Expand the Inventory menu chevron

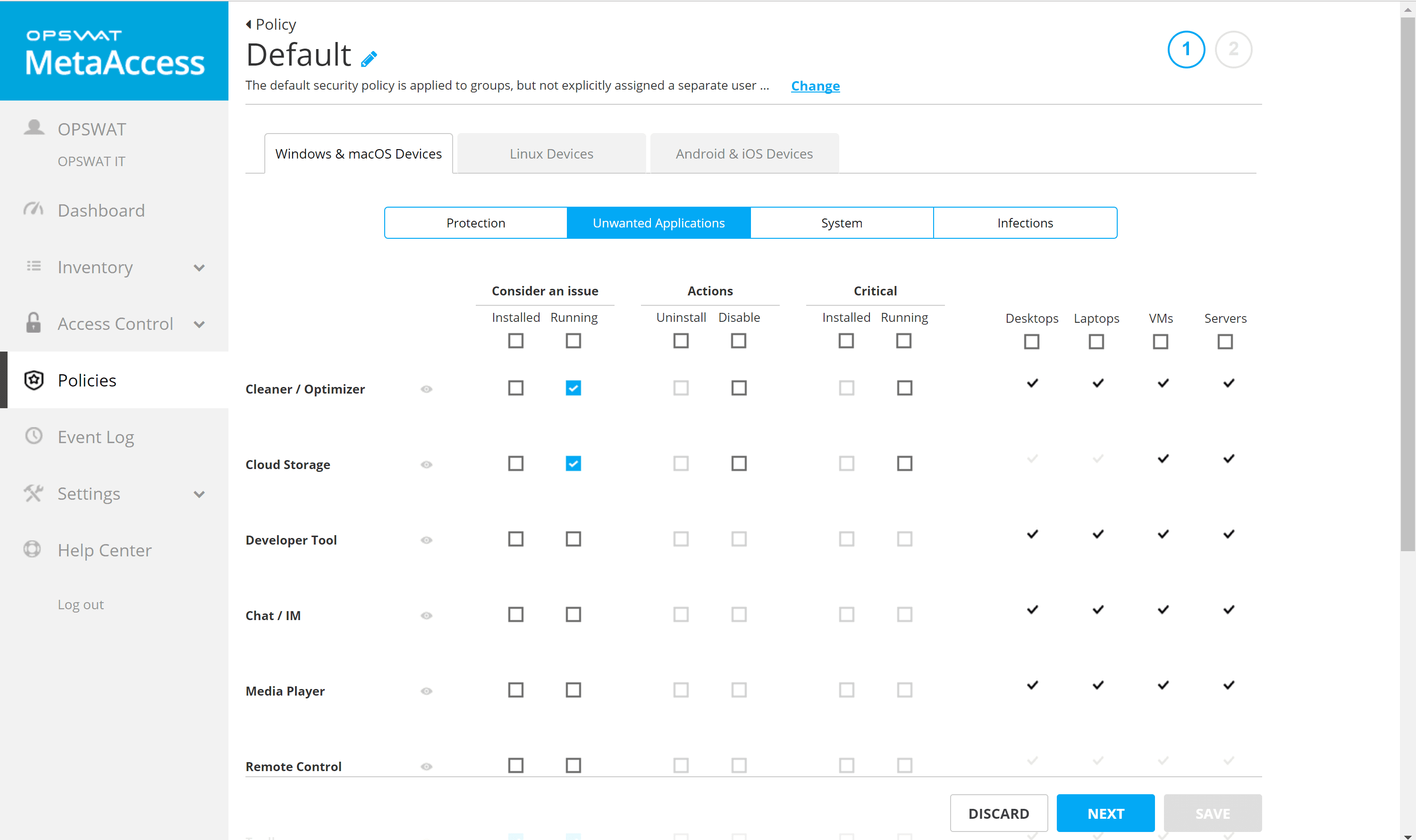pyautogui.click(x=199, y=267)
